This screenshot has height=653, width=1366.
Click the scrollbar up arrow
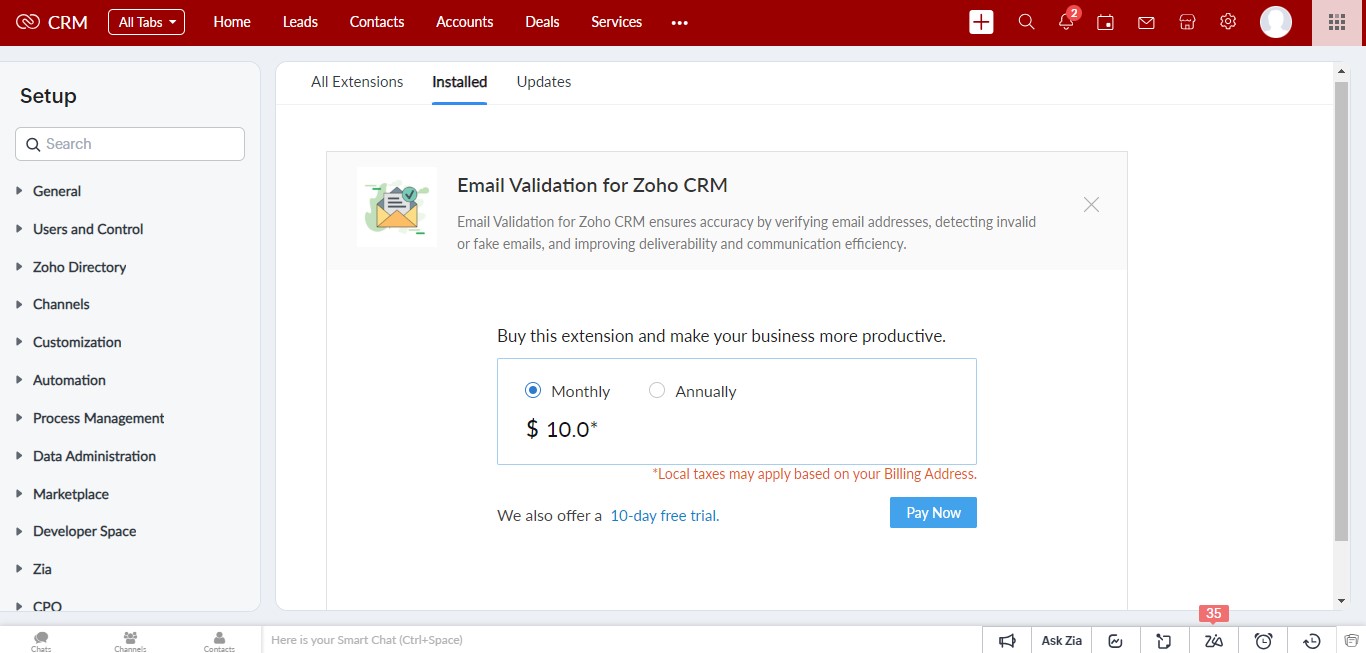click(1341, 70)
